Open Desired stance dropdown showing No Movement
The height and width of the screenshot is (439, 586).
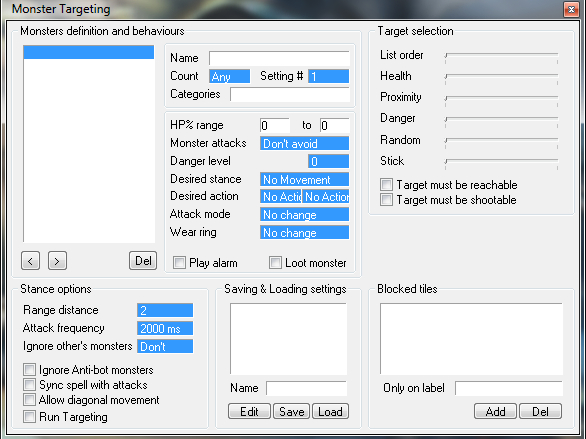point(305,179)
